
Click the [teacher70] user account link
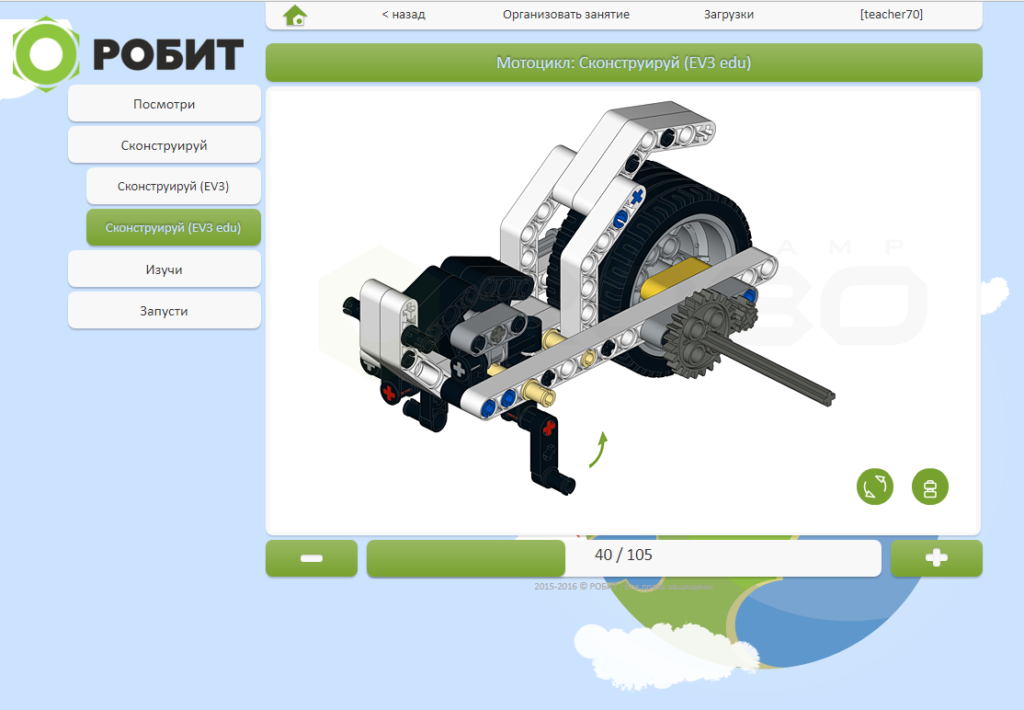[891, 15]
